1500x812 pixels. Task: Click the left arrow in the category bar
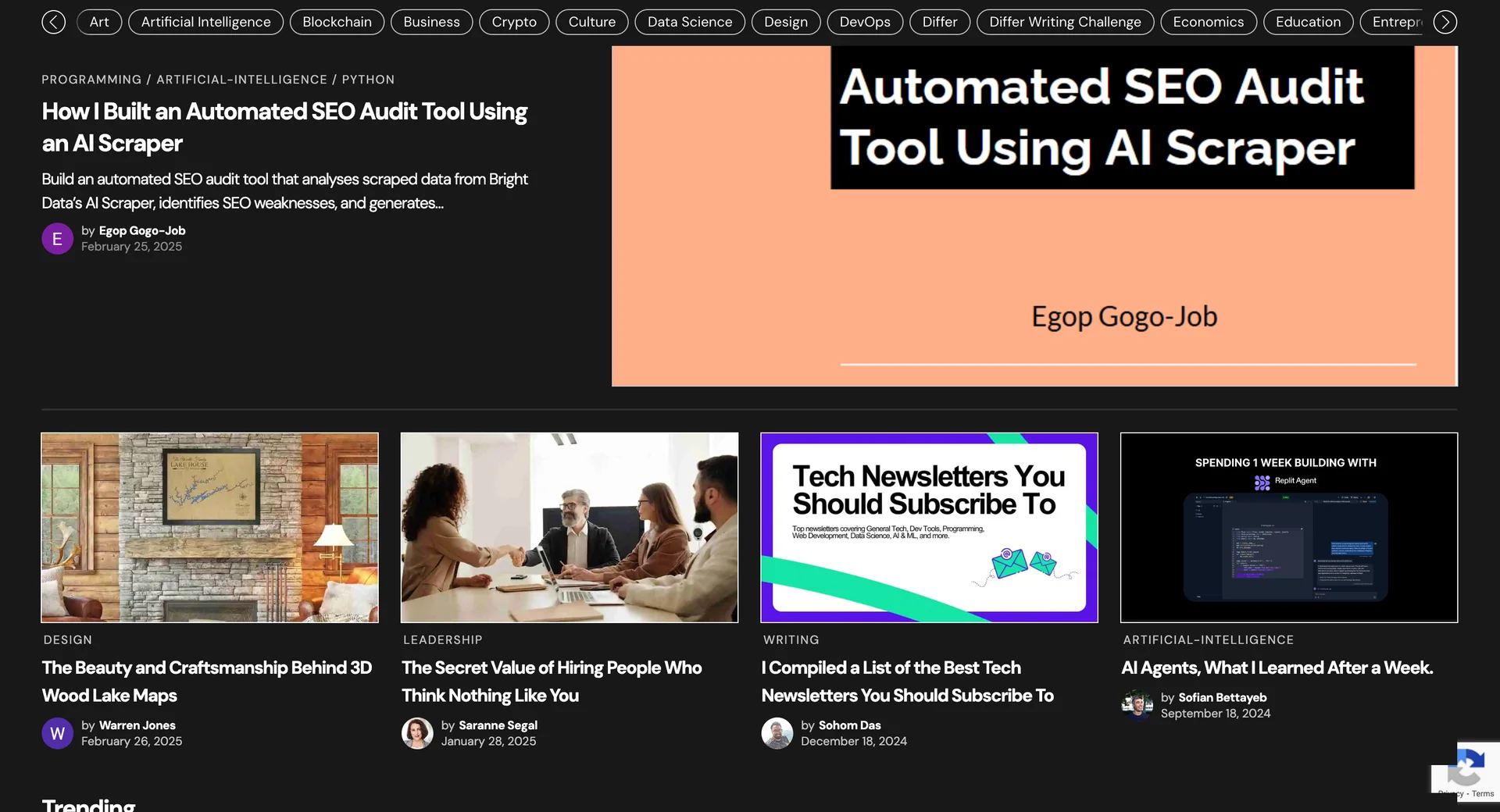click(53, 22)
